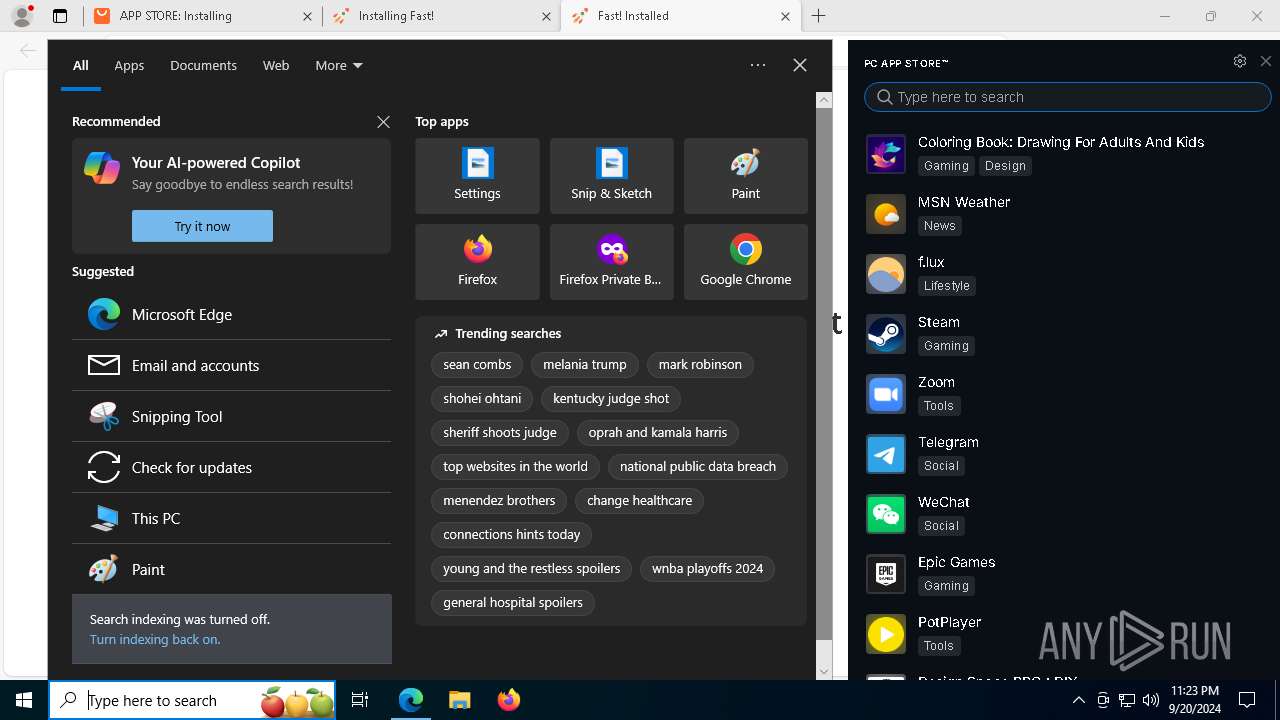
Task: Click search panel scrollbar up arrow
Action: point(824,100)
